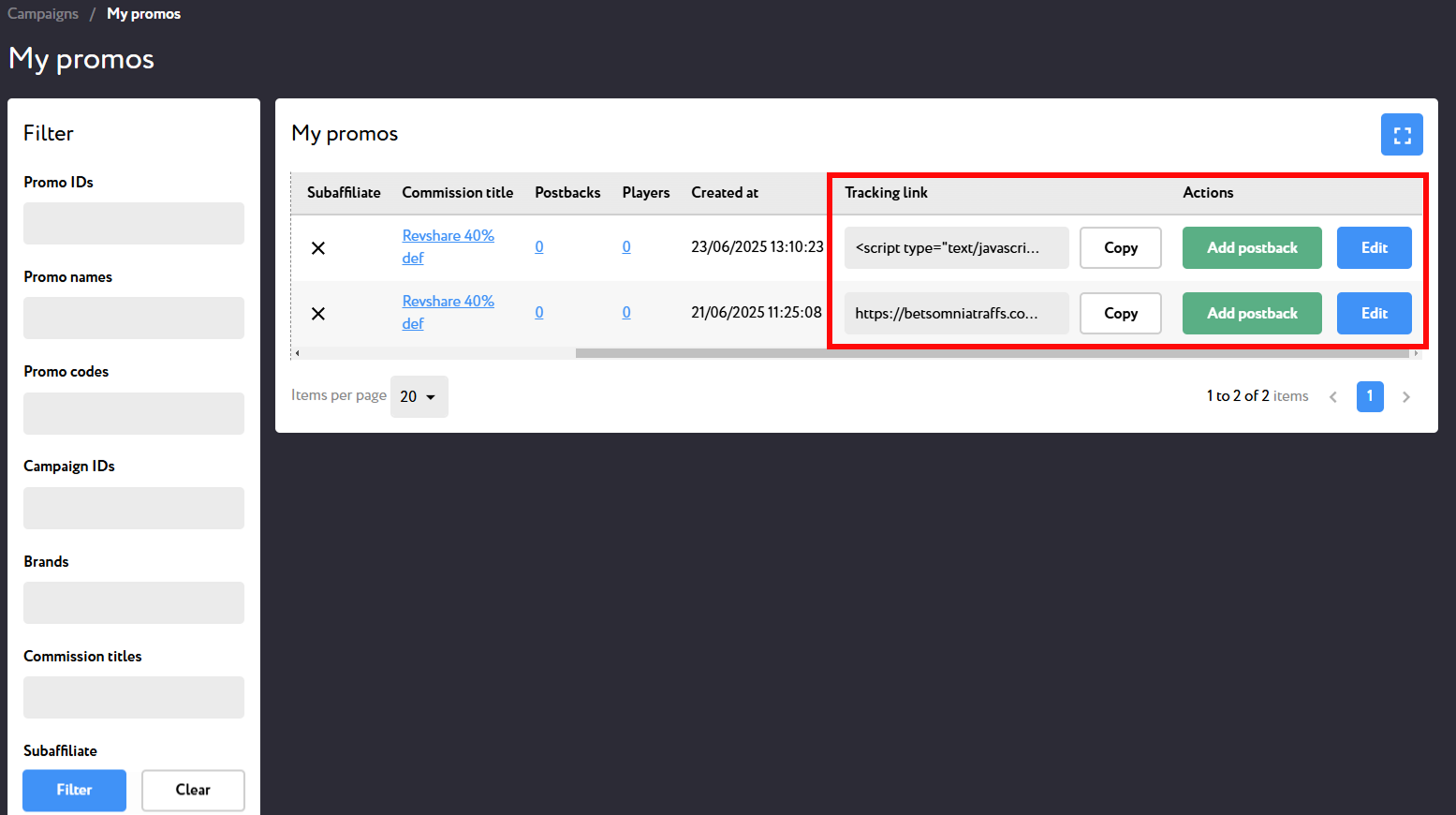Edit the 21/06/2025 promo
The height and width of the screenshot is (815, 1456).
tap(1375, 313)
